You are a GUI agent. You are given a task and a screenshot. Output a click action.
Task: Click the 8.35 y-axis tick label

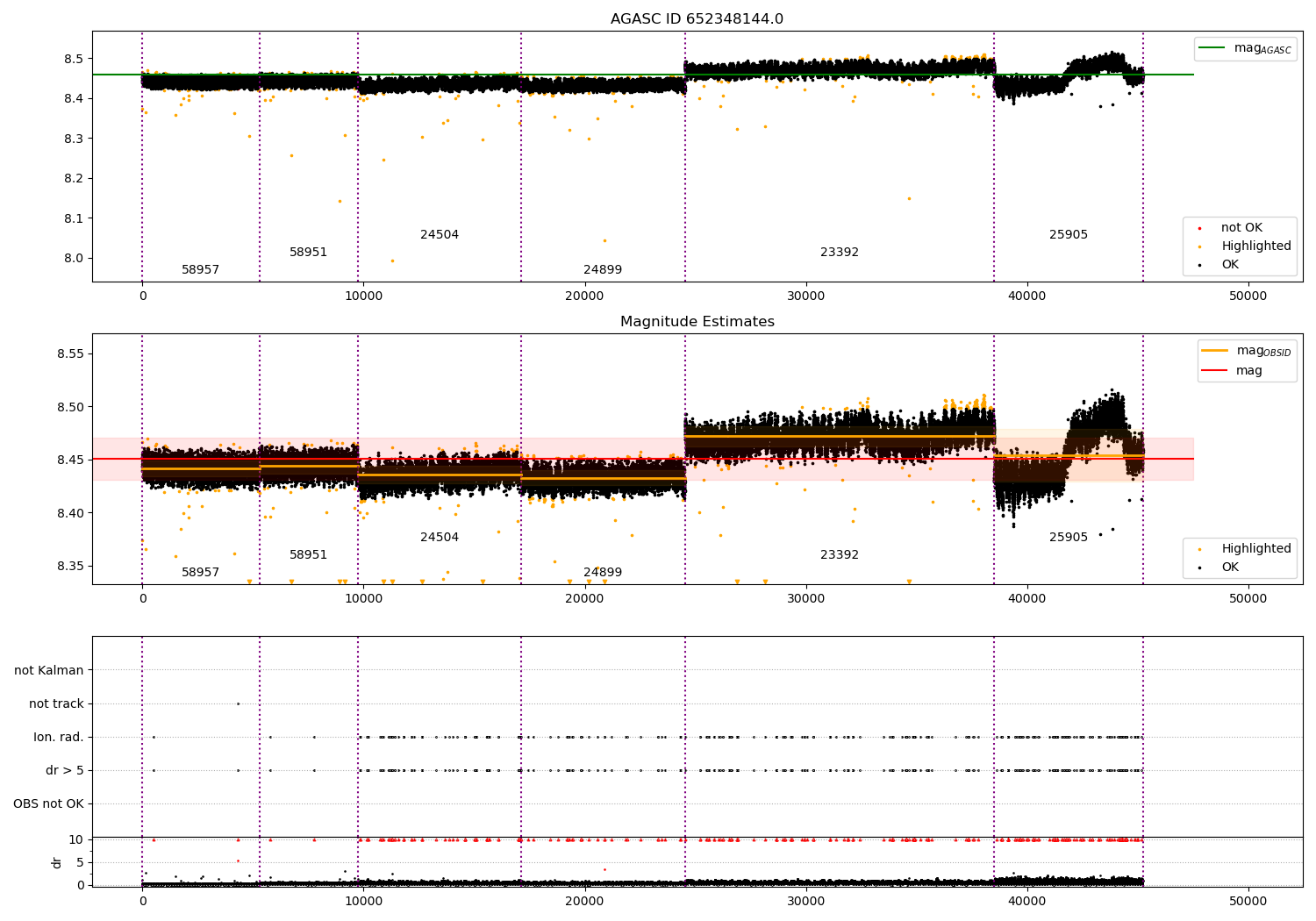(x=70, y=566)
